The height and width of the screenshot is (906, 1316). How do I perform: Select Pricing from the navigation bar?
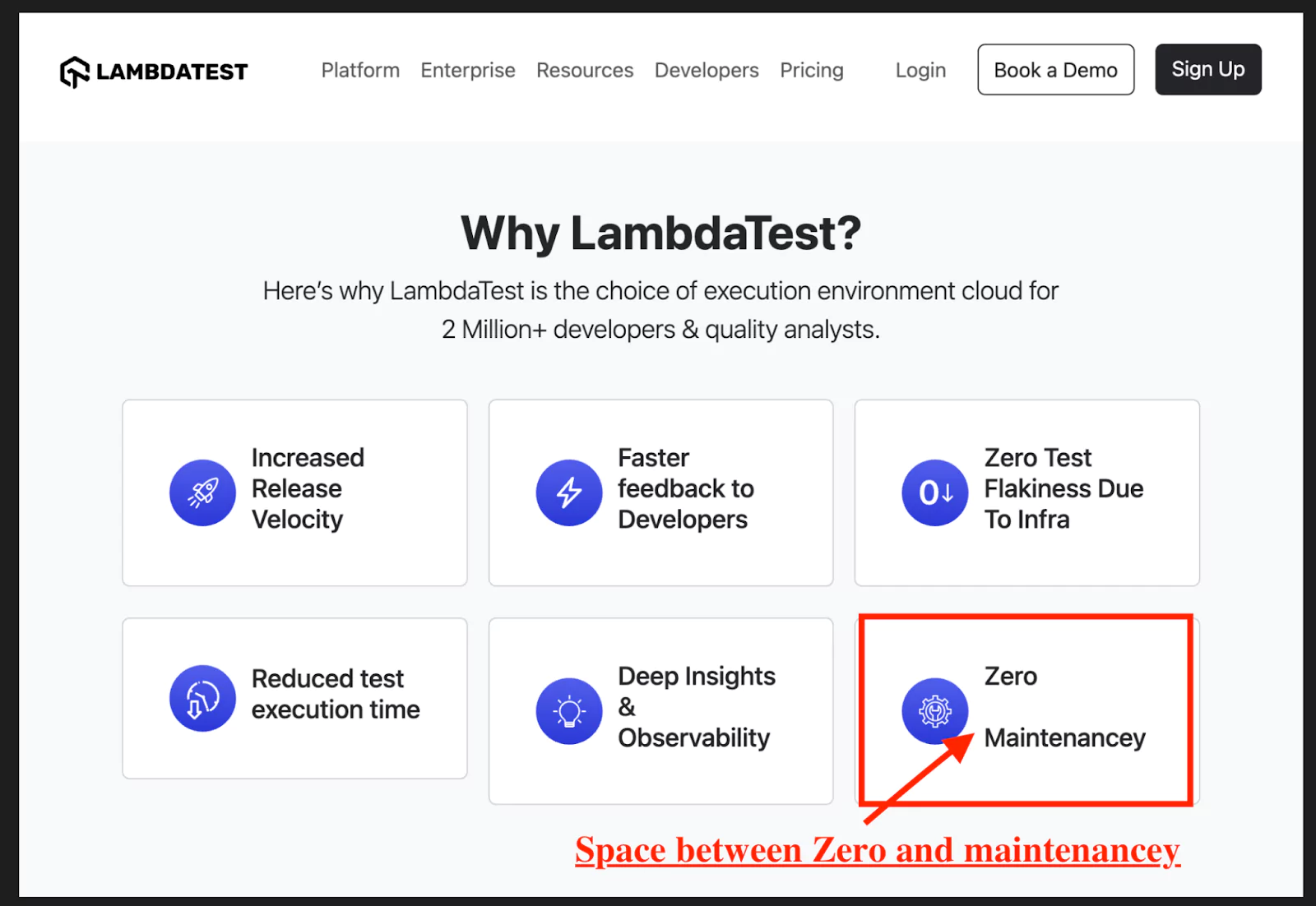click(811, 71)
